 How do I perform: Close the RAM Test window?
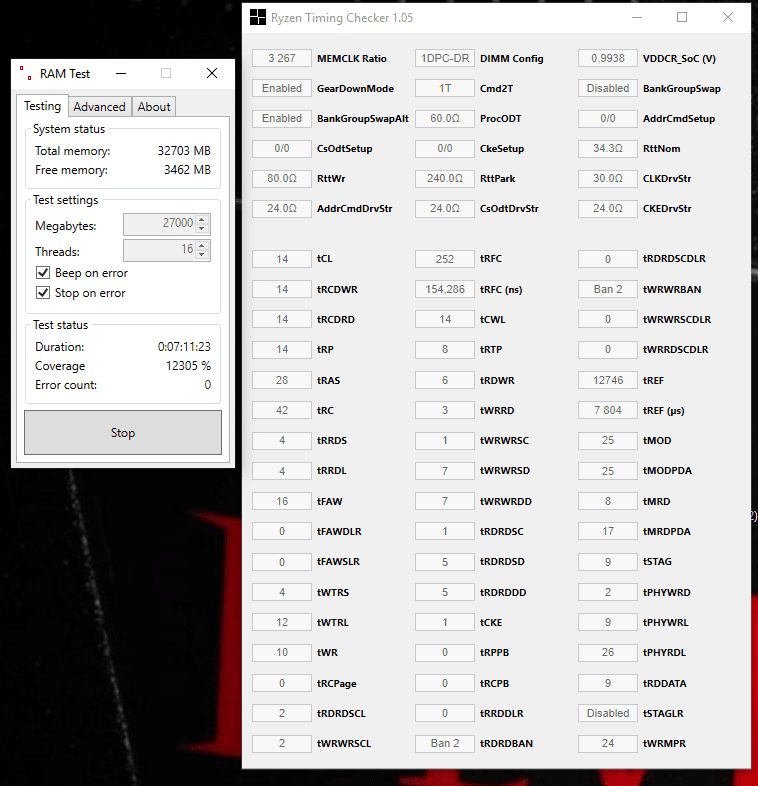(x=212, y=73)
